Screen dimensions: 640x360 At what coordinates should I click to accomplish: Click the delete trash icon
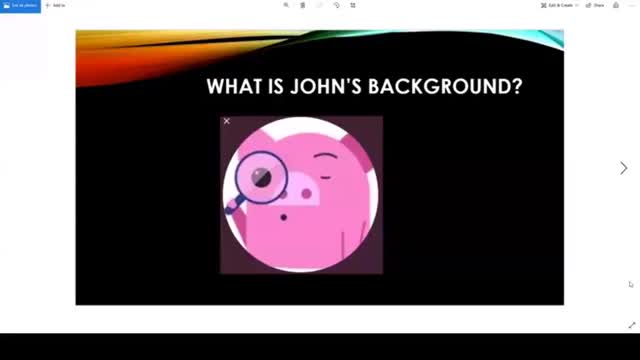[303, 5]
